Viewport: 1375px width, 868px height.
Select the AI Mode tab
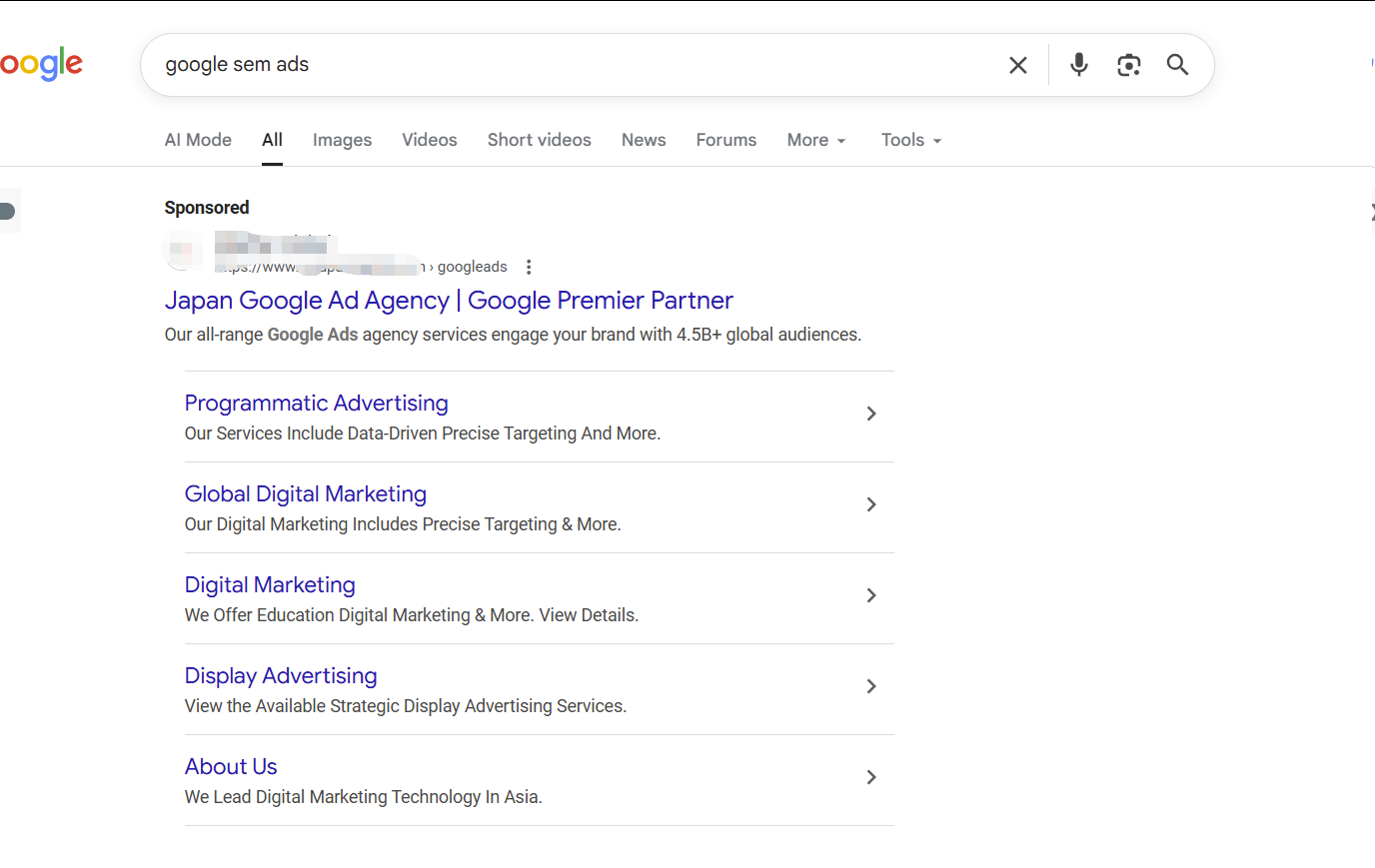click(197, 140)
